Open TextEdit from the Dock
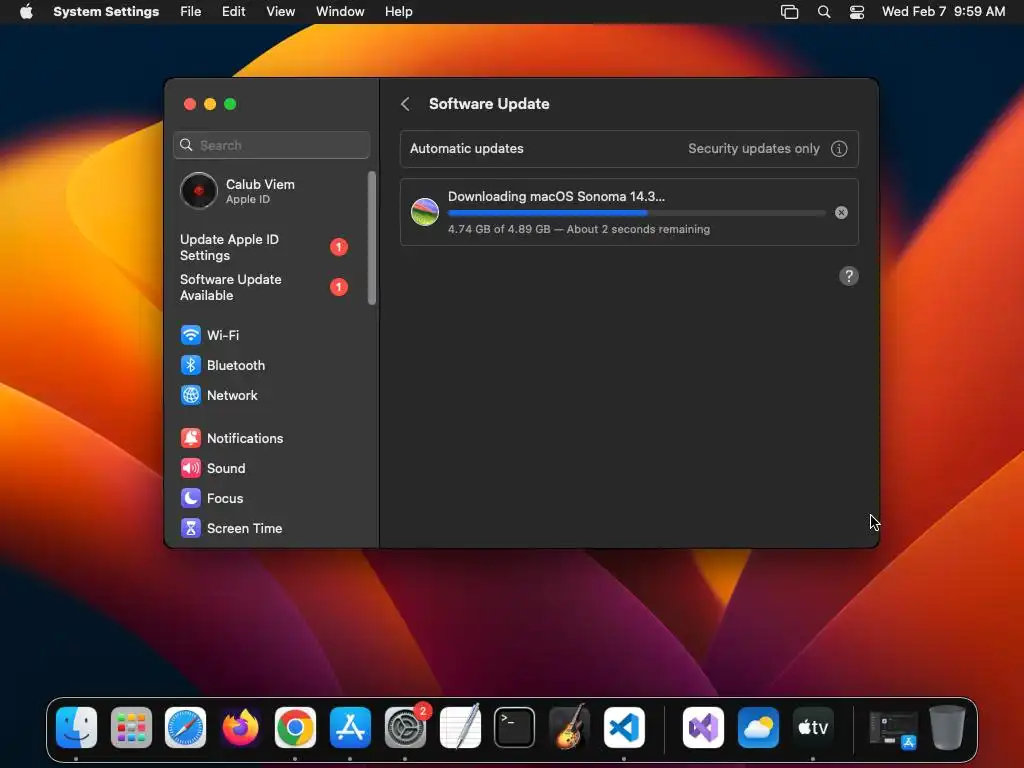The width and height of the screenshot is (1024, 768). [x=460, y=727]
